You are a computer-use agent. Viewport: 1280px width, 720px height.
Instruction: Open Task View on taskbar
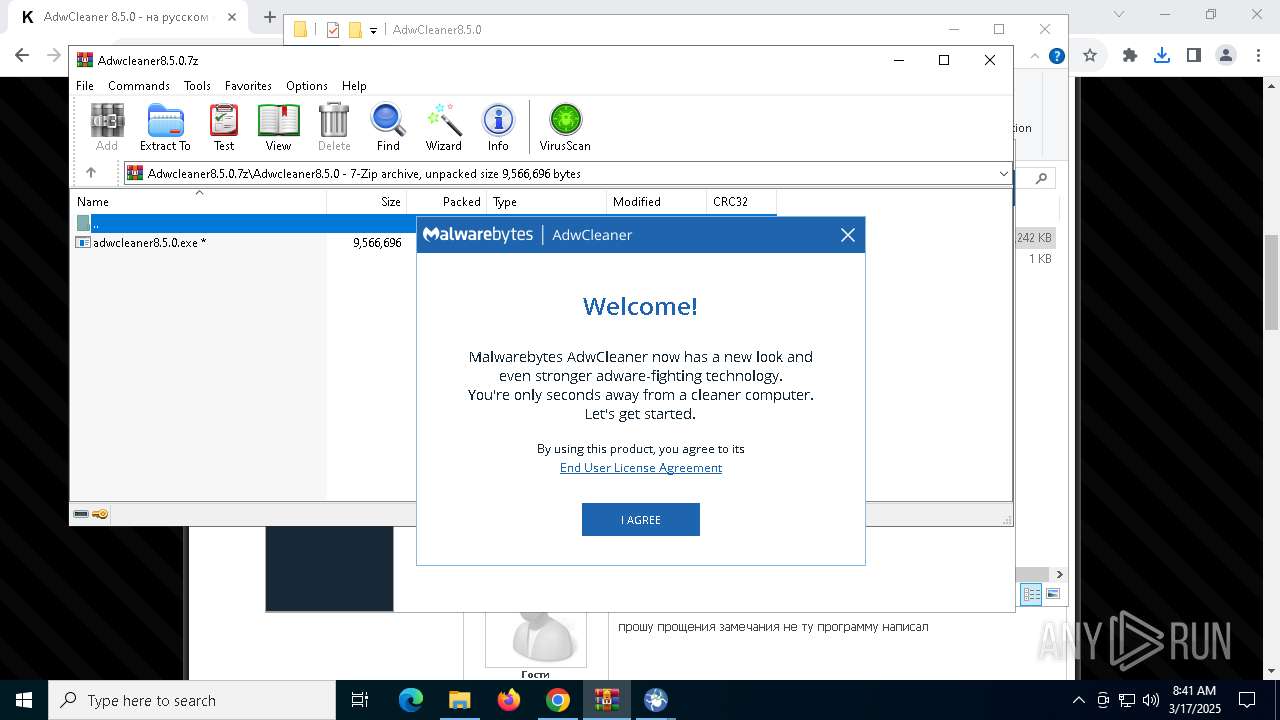360,700
